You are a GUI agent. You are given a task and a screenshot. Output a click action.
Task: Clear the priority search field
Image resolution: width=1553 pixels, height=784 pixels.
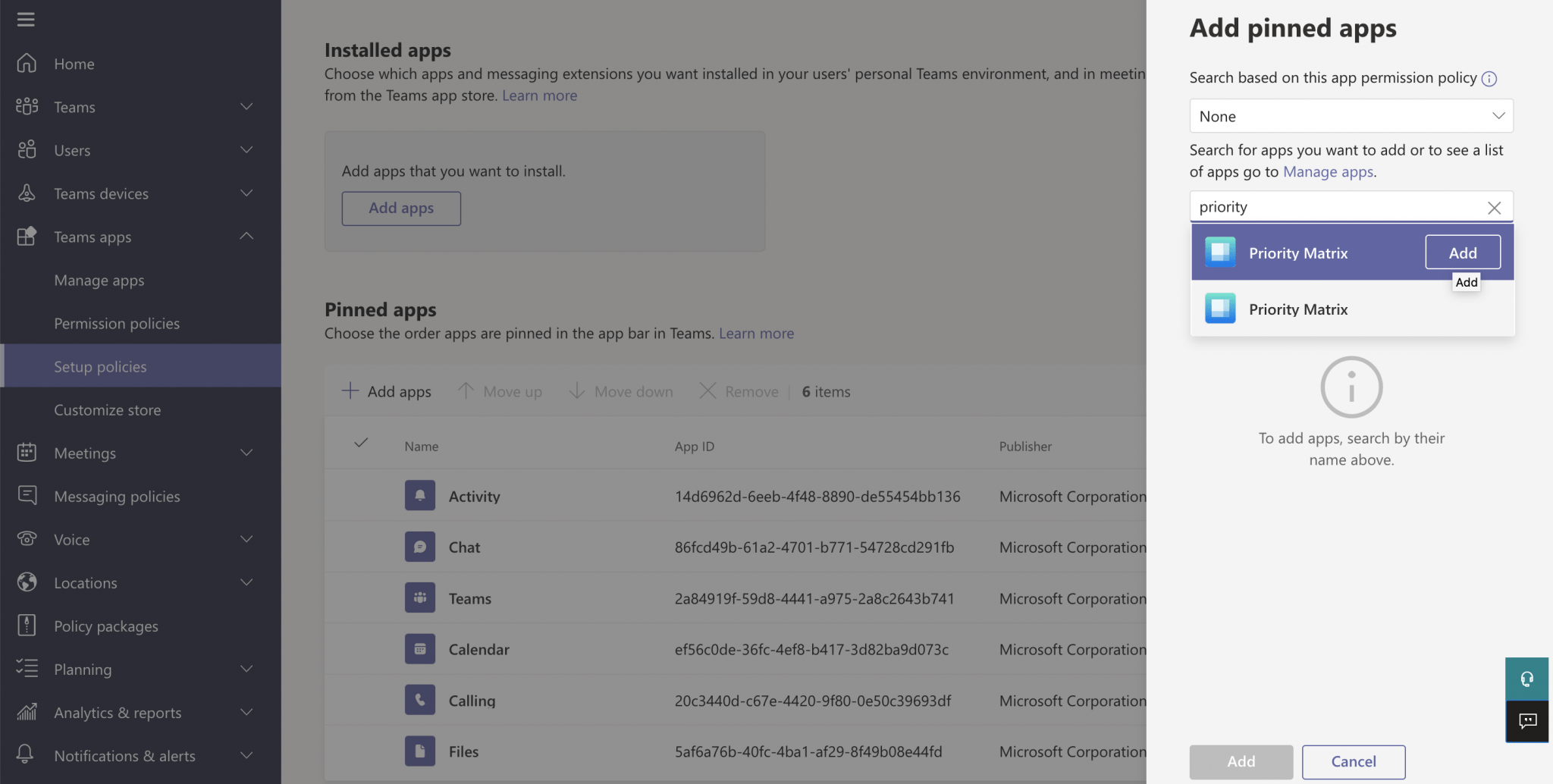[1493, 207]
